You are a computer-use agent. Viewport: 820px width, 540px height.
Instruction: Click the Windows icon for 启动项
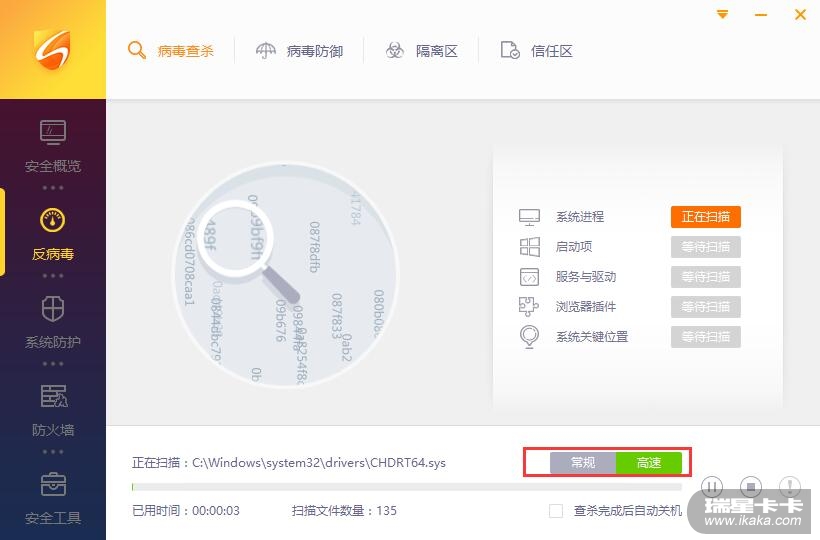(x=529, y=247)
